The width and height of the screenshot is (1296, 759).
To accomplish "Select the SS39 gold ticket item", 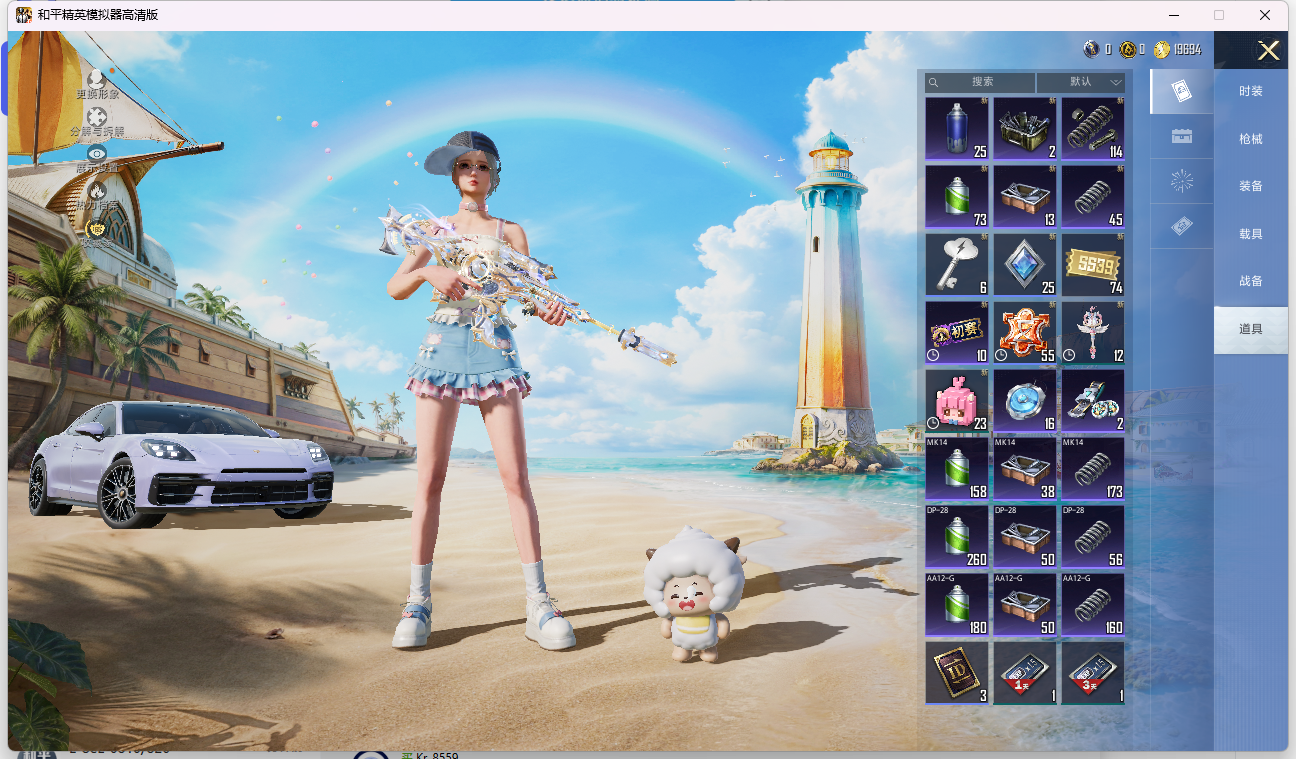I will tap(1093, 264).
